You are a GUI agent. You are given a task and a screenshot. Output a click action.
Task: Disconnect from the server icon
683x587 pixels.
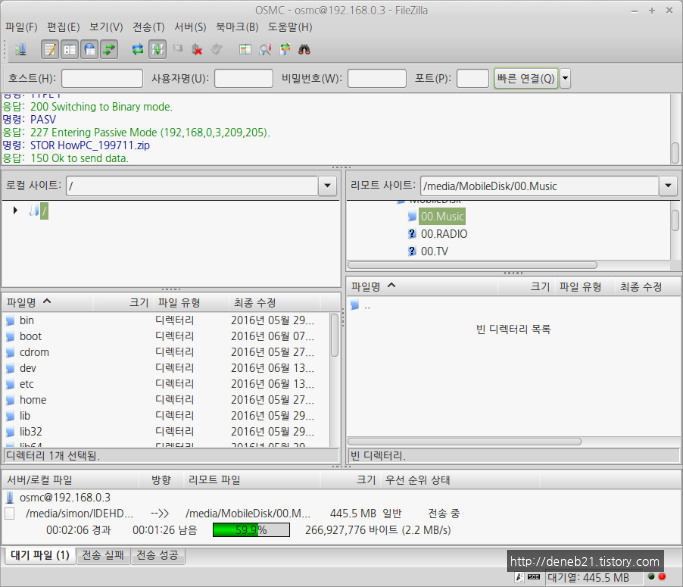click(197, 49)
